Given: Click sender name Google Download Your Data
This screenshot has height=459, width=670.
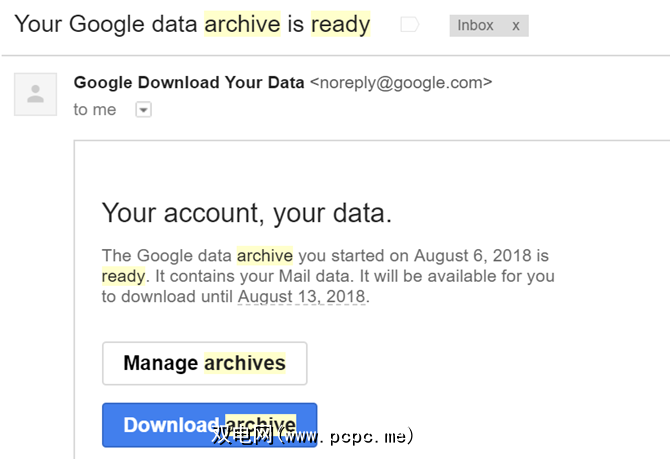Looking at the screenshot, I should tap(189, 83).
